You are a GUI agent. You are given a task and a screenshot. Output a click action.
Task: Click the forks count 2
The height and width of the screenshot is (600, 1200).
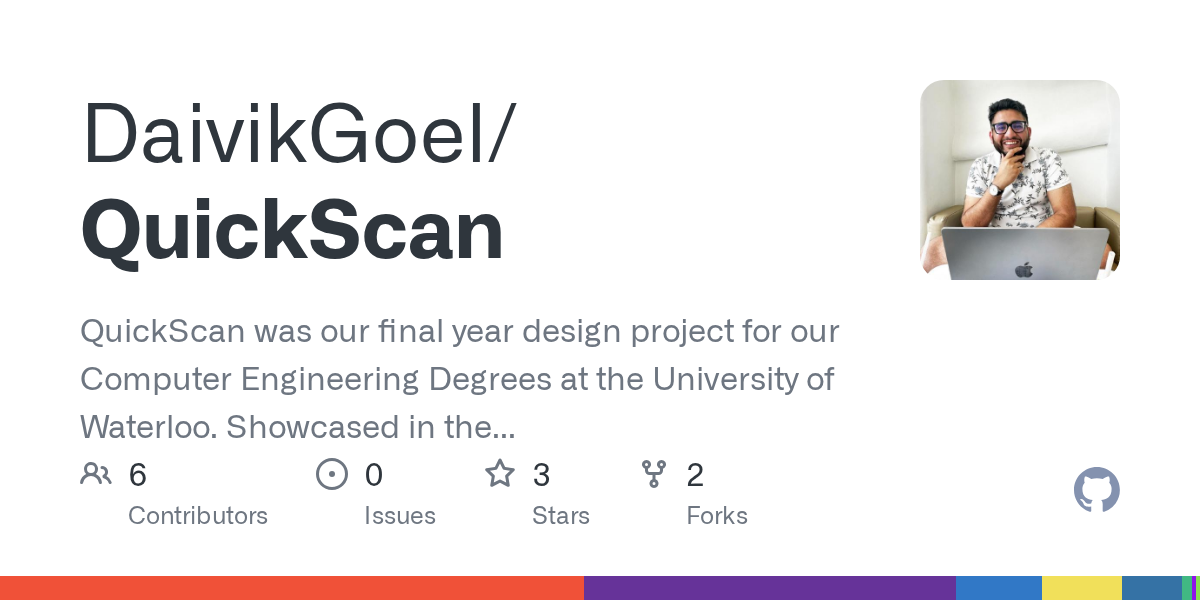pyautogui.click(x=695, y=475)
